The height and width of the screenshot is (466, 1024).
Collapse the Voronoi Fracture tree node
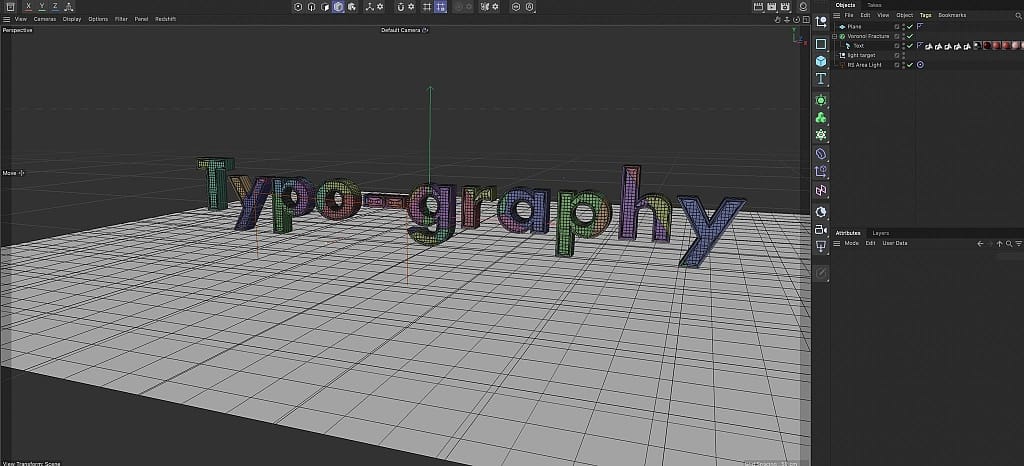pyautogui.click(x=836, y=36)
